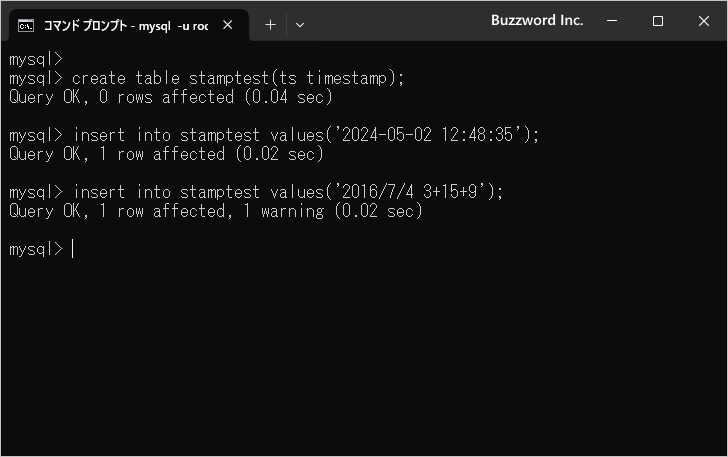
Task: Click the create table stamptest command line
Action: [207, 78]
